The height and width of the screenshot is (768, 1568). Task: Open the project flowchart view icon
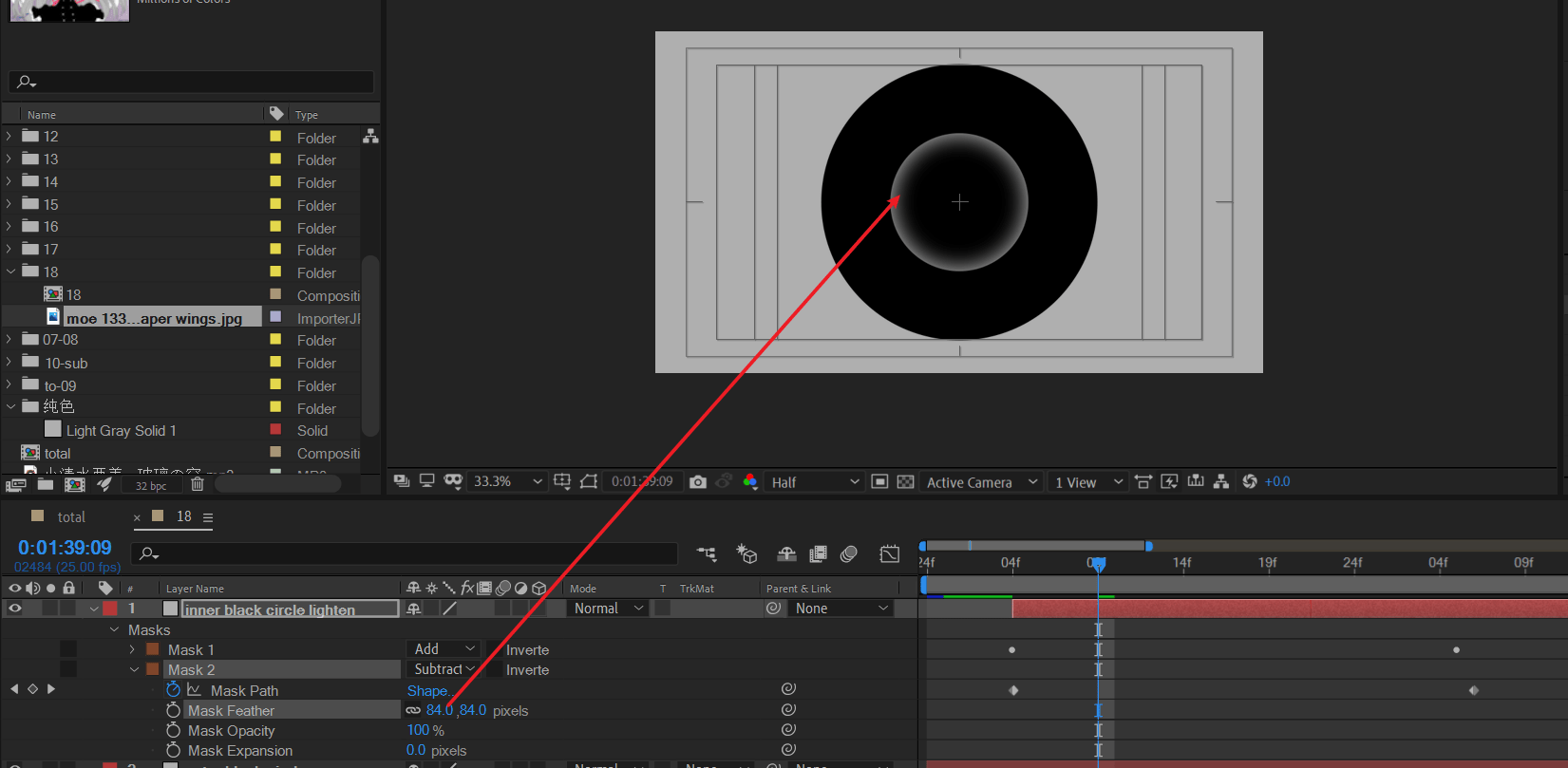pos(370,137)
